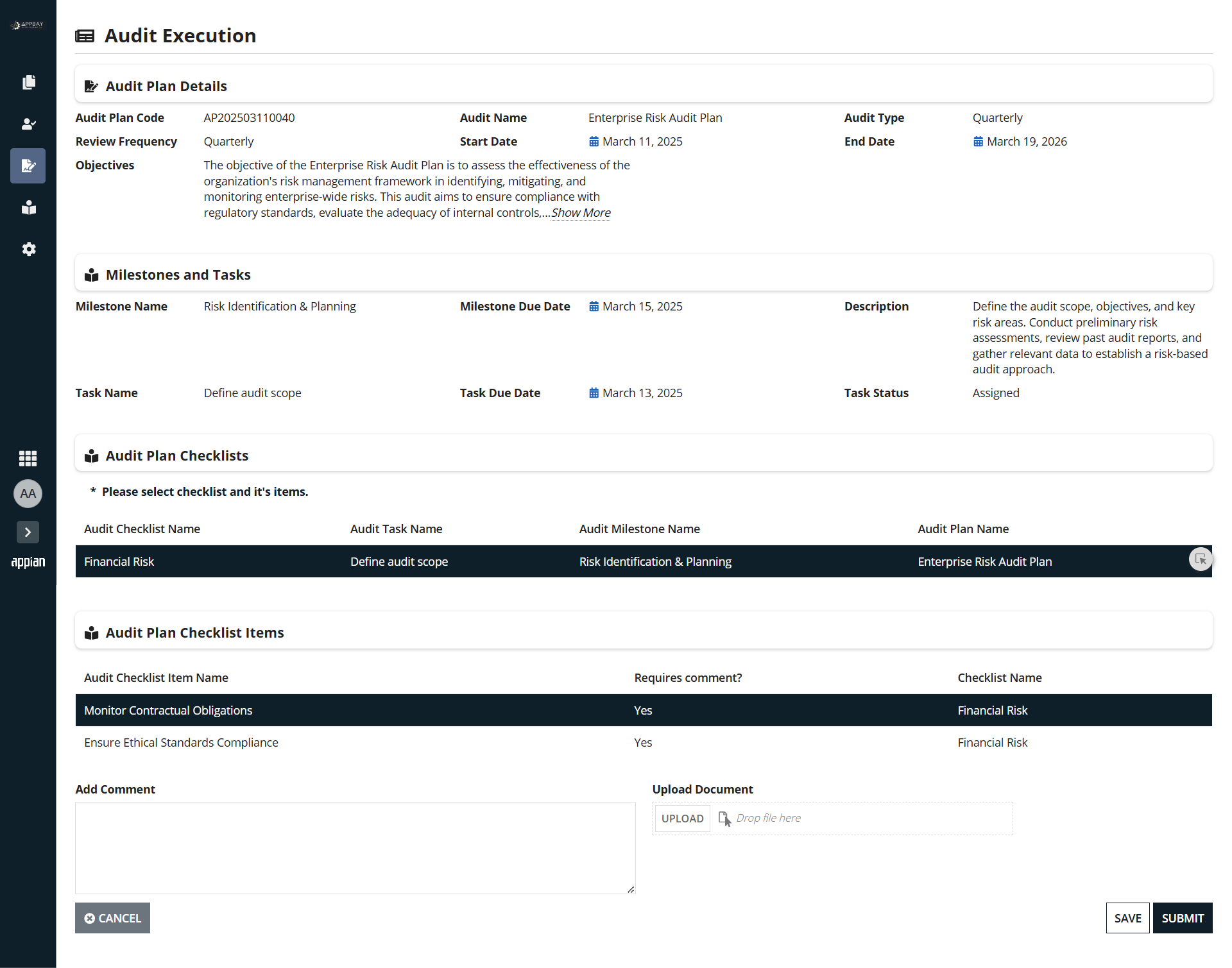Screen dimensions: 1232x968
Task: Click into the Add Comment text area
Action: (x=355, y=847)
